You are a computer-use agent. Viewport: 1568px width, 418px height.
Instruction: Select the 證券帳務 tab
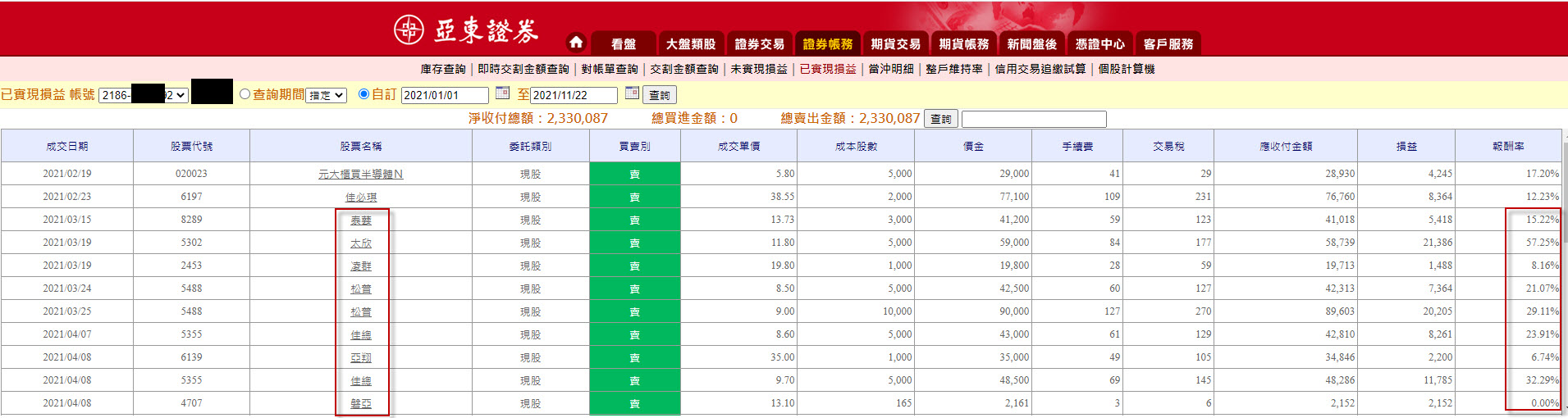(x=827, y=43)
